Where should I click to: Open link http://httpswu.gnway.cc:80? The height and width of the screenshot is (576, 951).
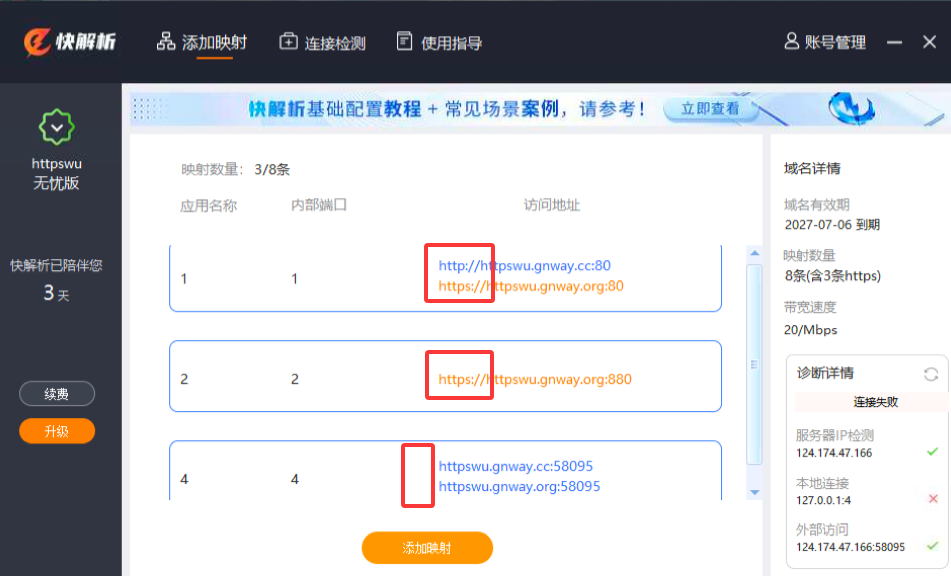point(525,266)
